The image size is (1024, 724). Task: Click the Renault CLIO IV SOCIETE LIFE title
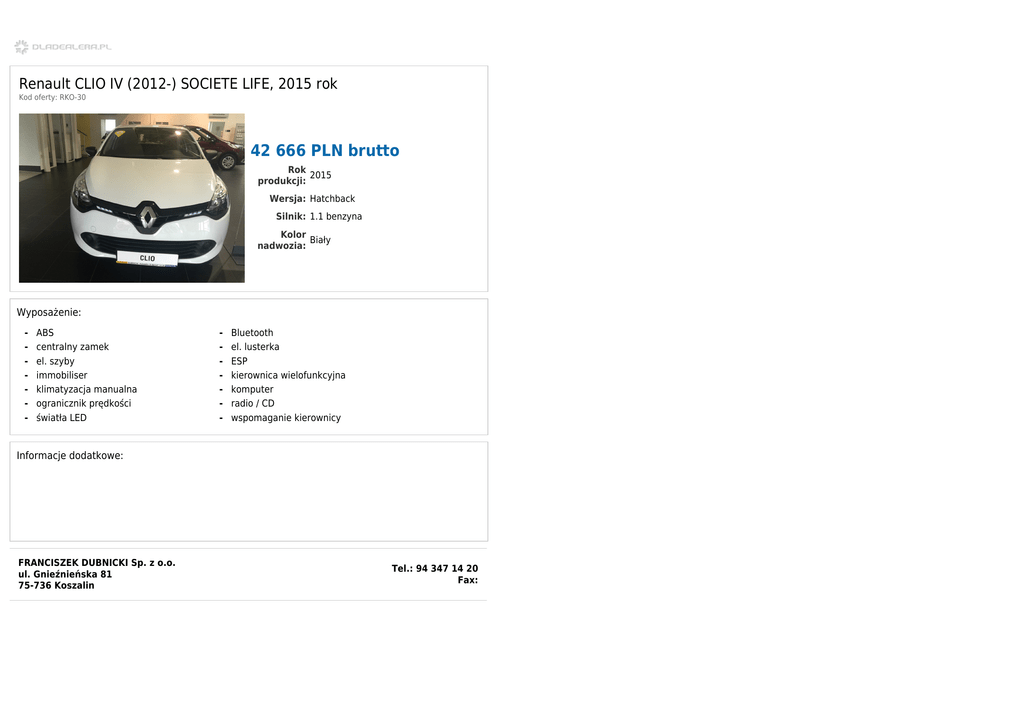(178, 84)
